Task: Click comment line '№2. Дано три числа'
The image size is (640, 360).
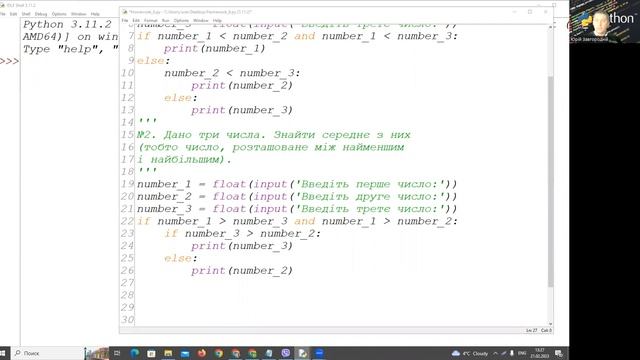Action: point(274,135)
